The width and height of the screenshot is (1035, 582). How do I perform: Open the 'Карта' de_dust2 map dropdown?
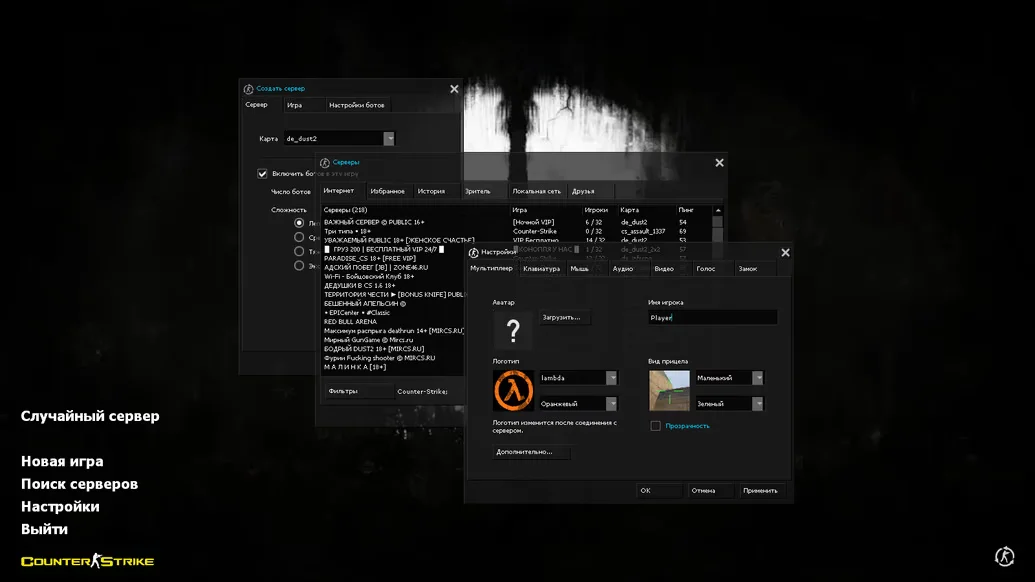389,139
